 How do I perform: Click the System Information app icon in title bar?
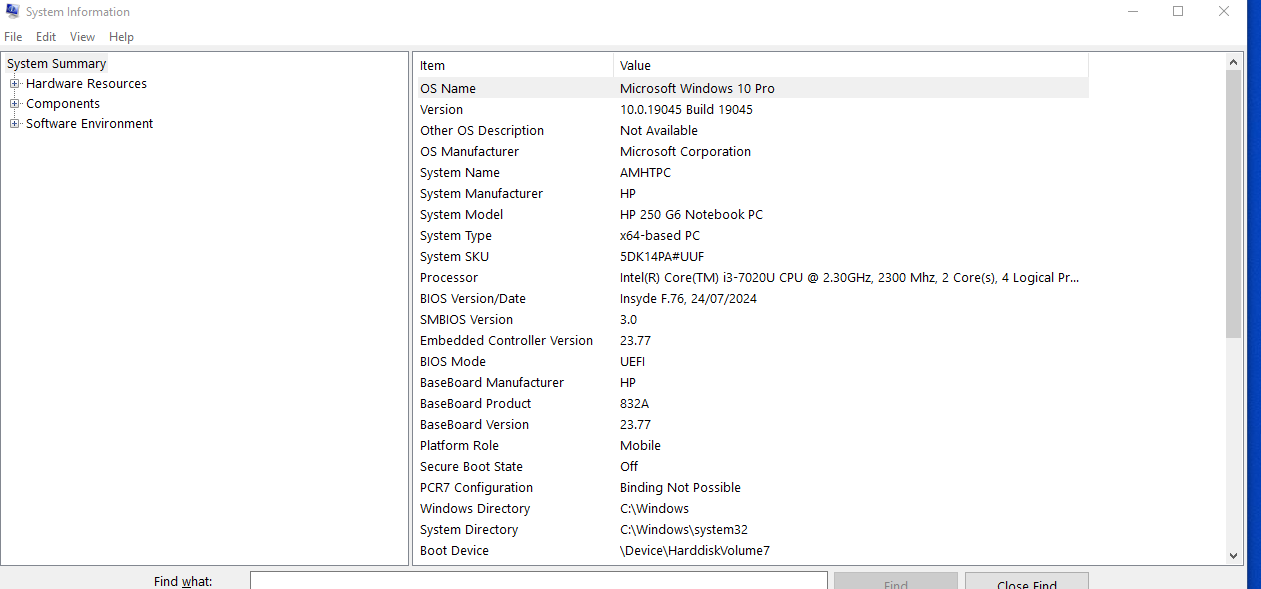pyautogui.click(x=12, y=12)
